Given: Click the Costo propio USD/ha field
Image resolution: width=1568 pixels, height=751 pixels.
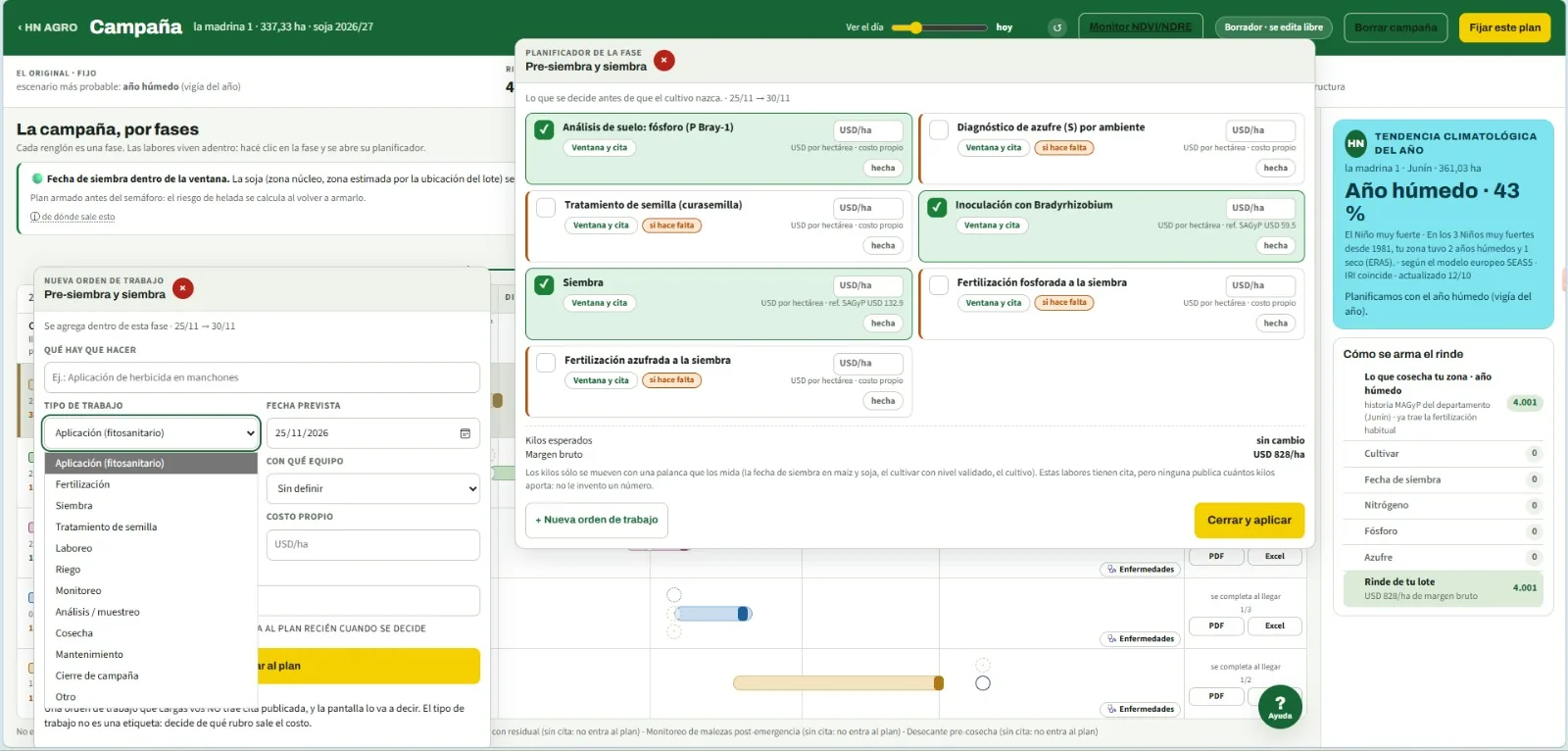Looking at the screenshot, I should click(x=372, y=544).
